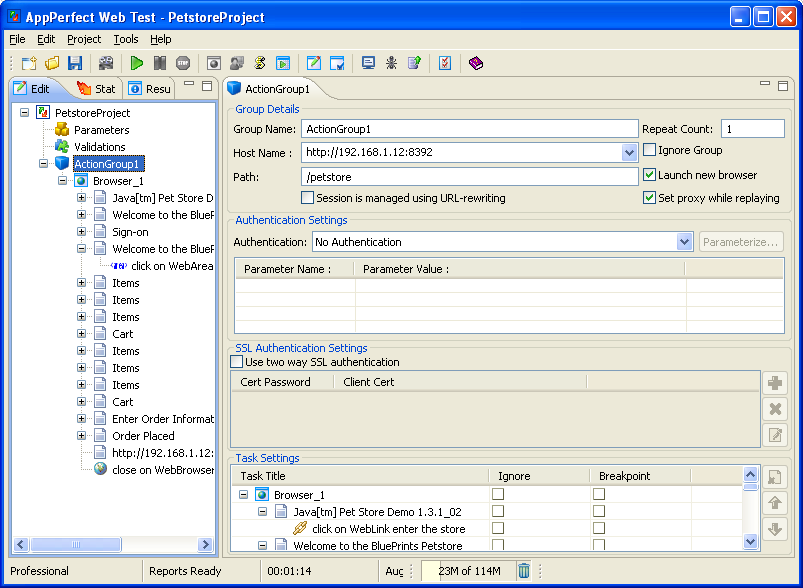Click the New Project toolbar icon
The height and width of the screenshot is (588, 803).
[x=29, y=63]
